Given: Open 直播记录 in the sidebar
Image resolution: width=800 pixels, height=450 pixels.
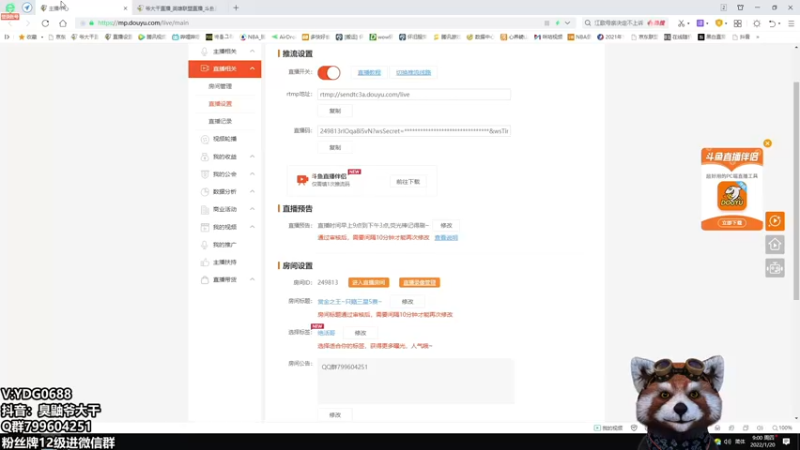Looking at the screenshot, I should click(220, 121).
